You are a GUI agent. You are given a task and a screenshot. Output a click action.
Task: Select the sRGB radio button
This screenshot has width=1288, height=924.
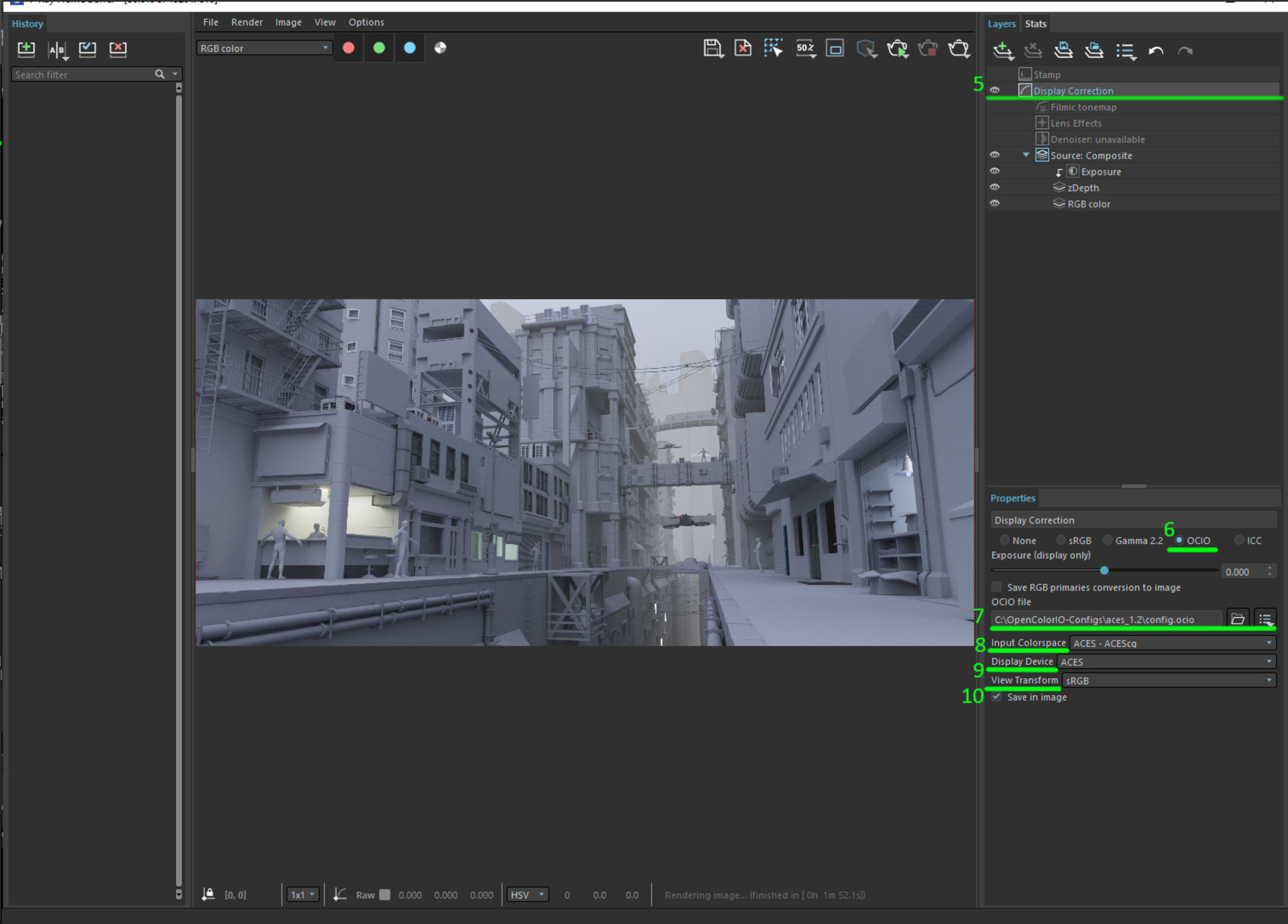1061,540
